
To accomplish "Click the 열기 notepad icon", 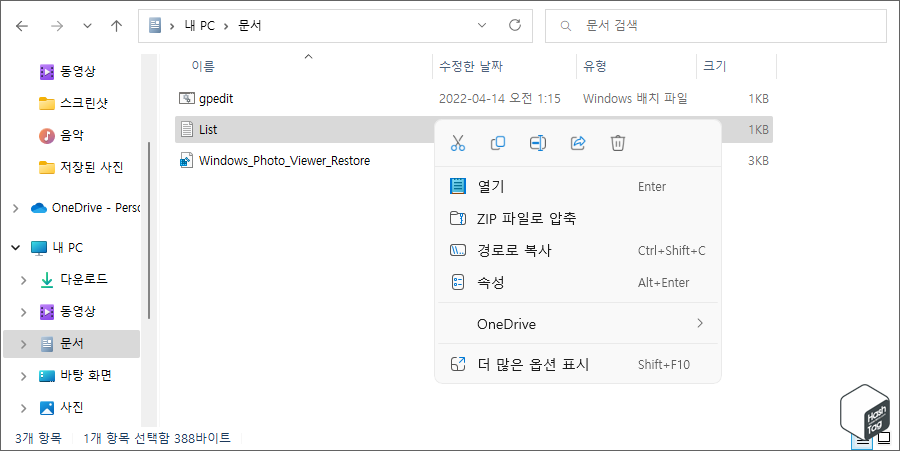I will [457, 186].
